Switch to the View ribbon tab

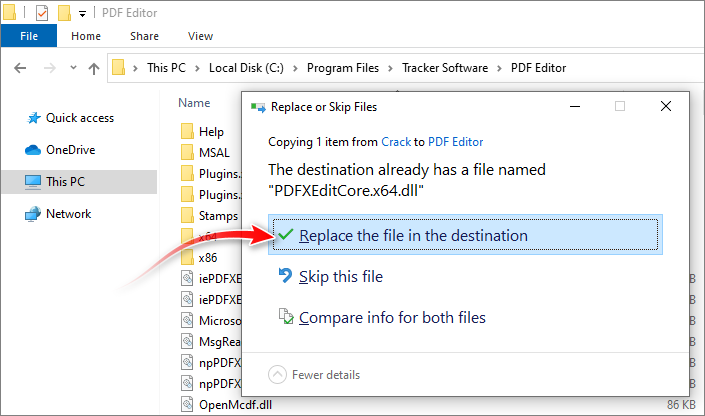coord(201,36)
